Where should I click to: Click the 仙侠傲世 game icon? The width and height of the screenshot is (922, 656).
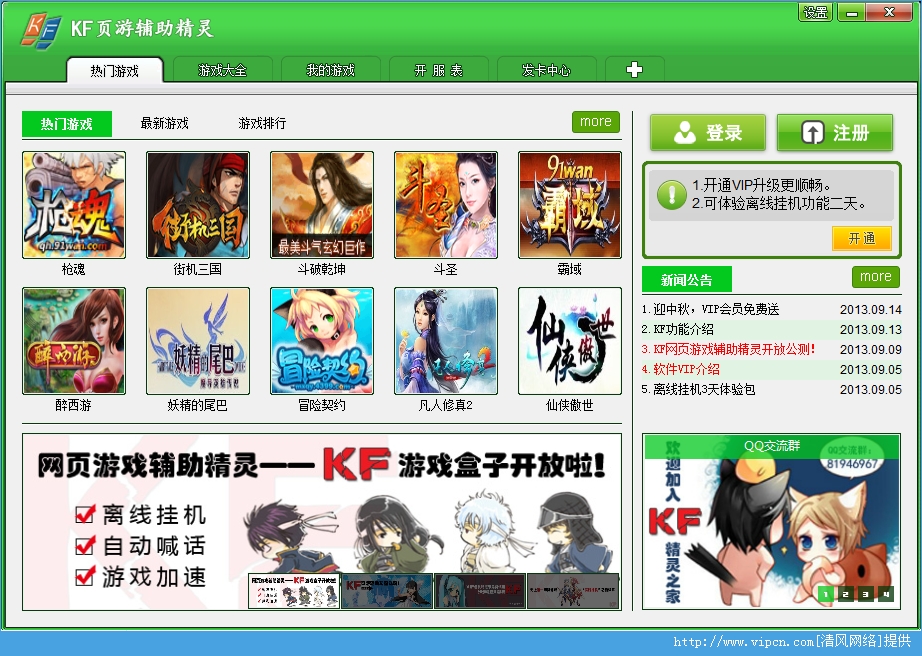tap(570, 341)
